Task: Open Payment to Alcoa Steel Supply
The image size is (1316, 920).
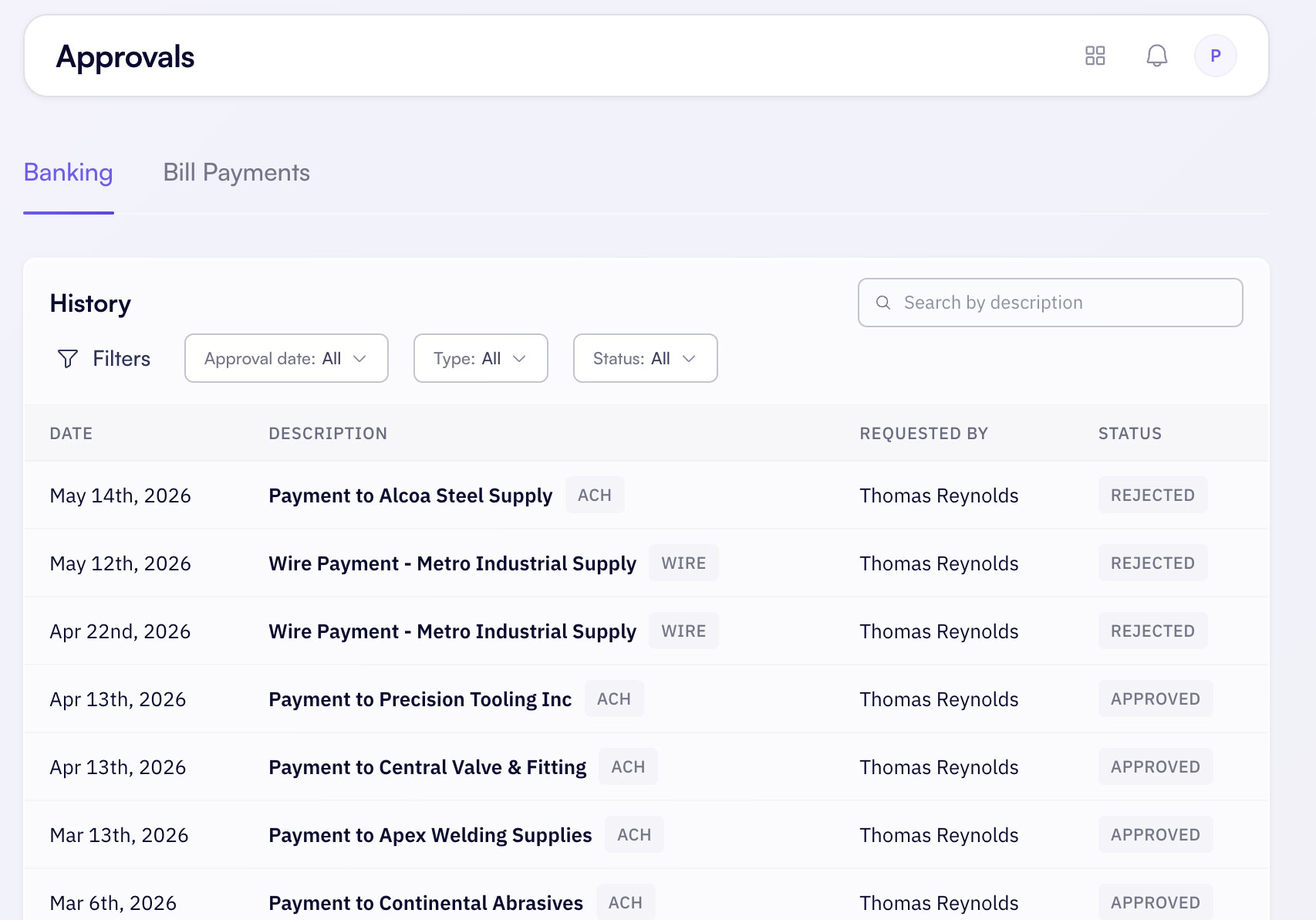Action: tap(410, 496)
